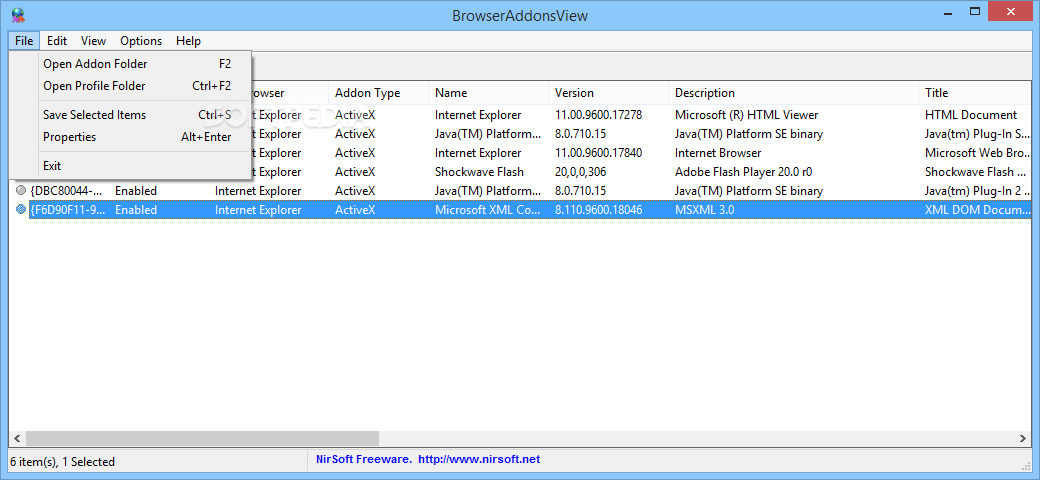Click the horizontal scrollbar thumb
The width and height of the screenshot is (1040, 480).
(x=202, y=438)
